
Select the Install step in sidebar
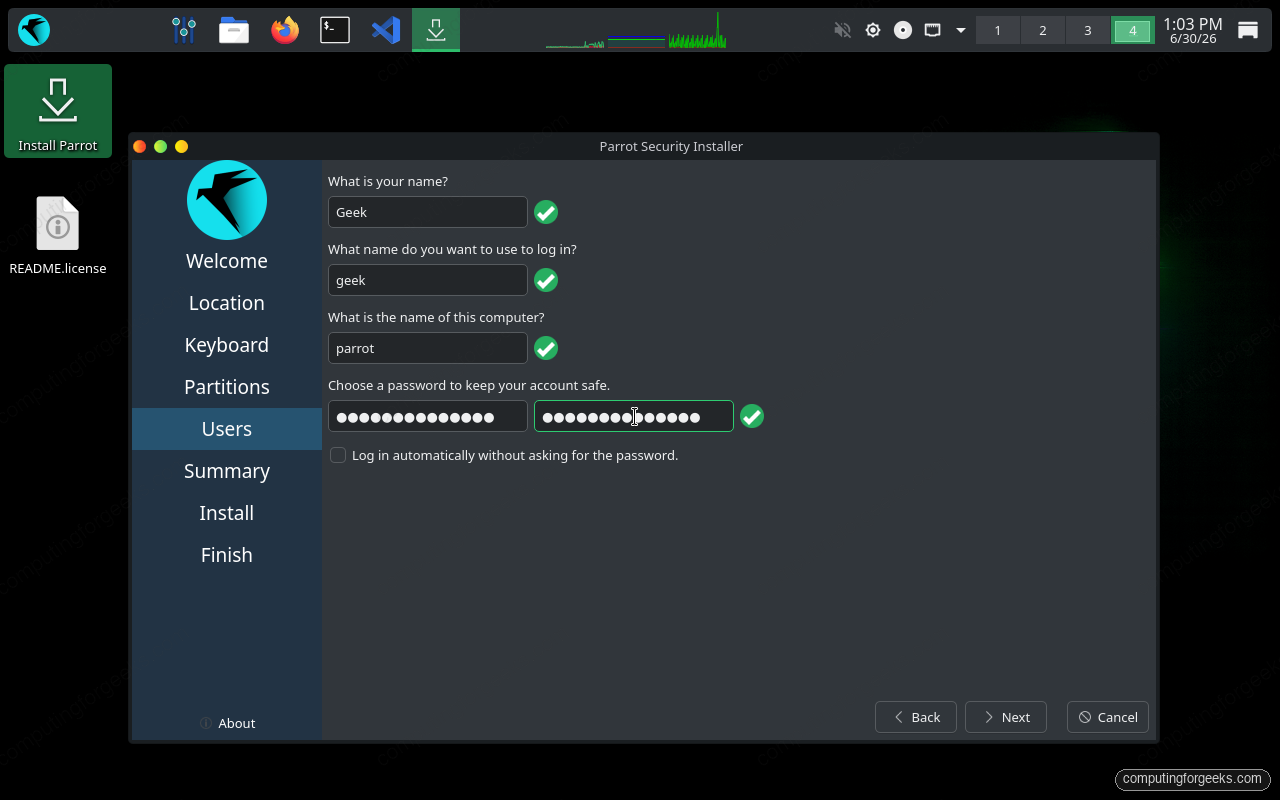point(227,513)
